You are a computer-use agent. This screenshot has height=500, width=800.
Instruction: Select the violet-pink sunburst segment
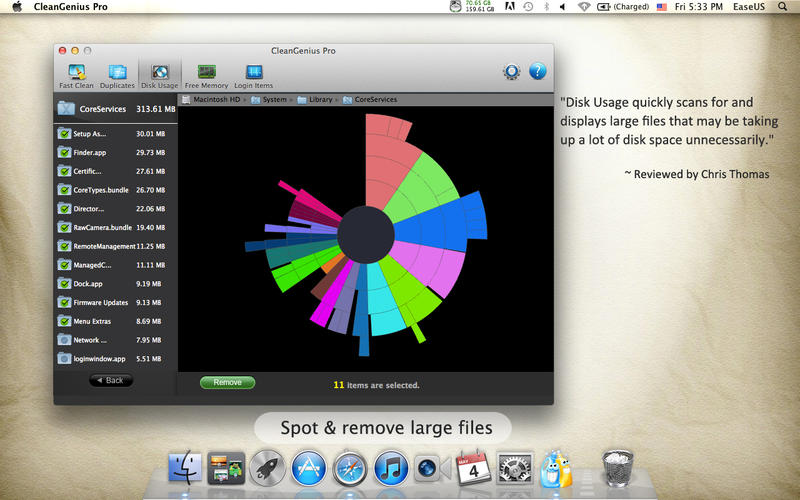coord(431,265)
